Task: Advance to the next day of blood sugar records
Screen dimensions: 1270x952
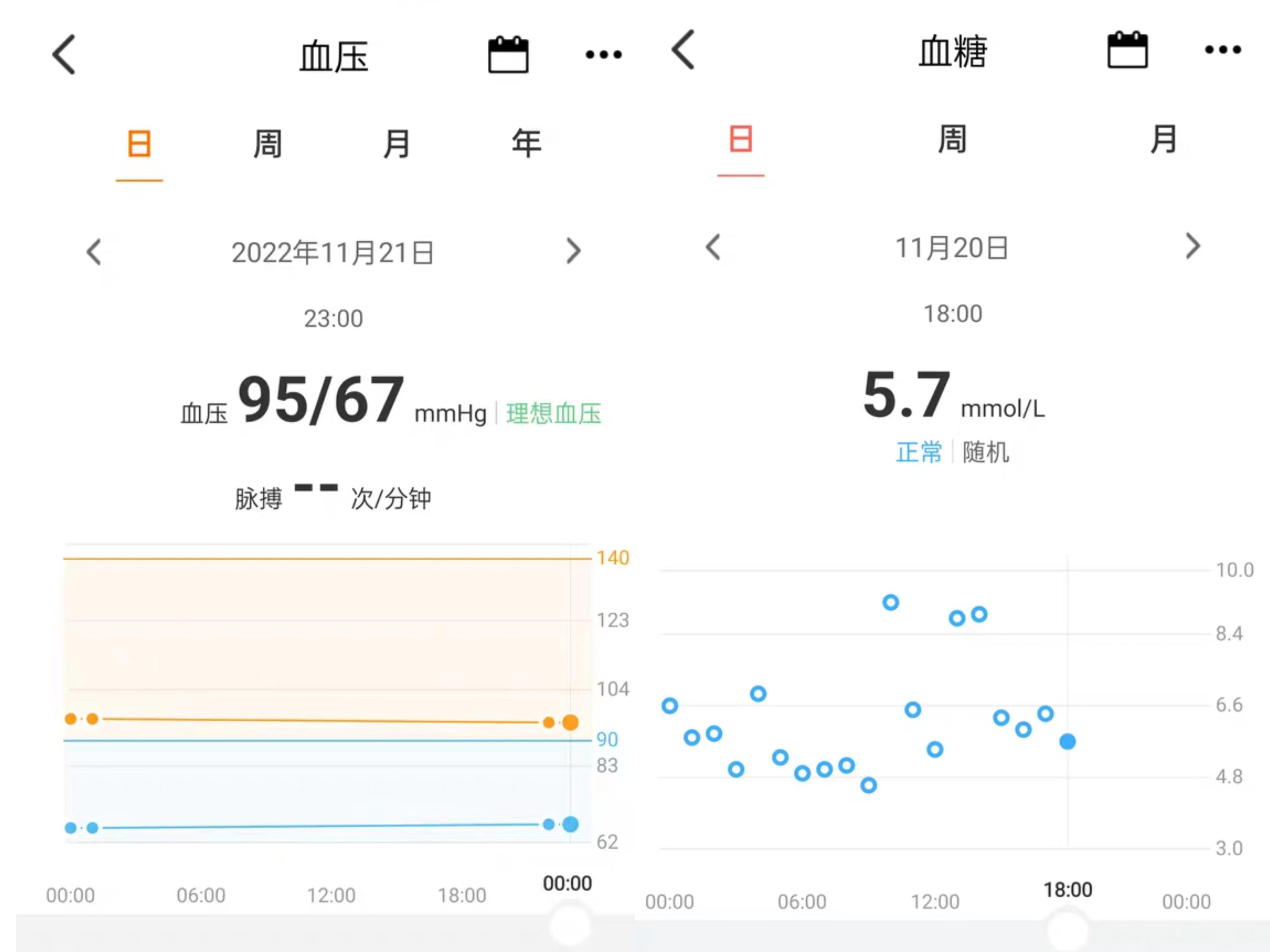Action: 1193,247
